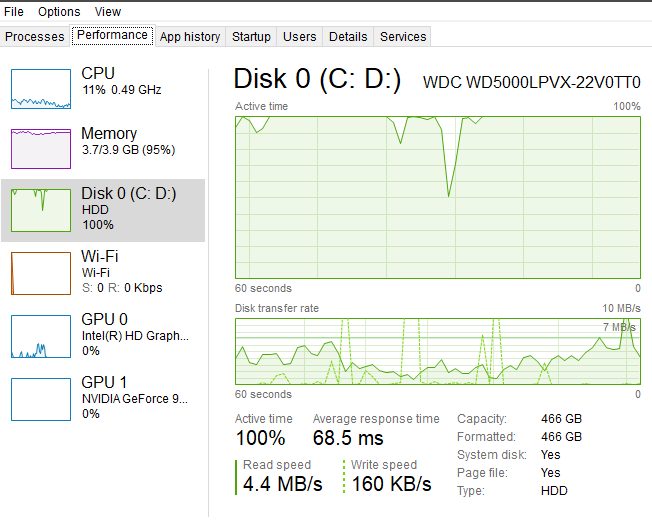Click the Disk active time graph
This screenshot has height=529, width=652.
coord(437,196)
